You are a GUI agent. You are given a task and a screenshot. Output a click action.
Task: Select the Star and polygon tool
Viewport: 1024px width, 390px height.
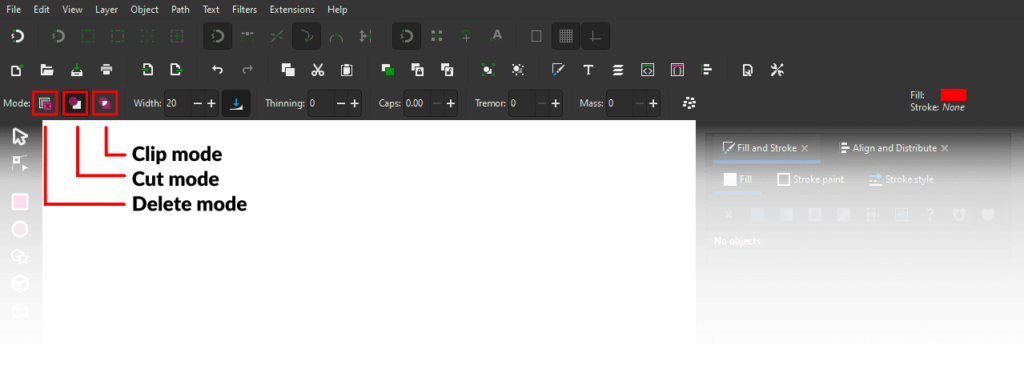[20, 257]
